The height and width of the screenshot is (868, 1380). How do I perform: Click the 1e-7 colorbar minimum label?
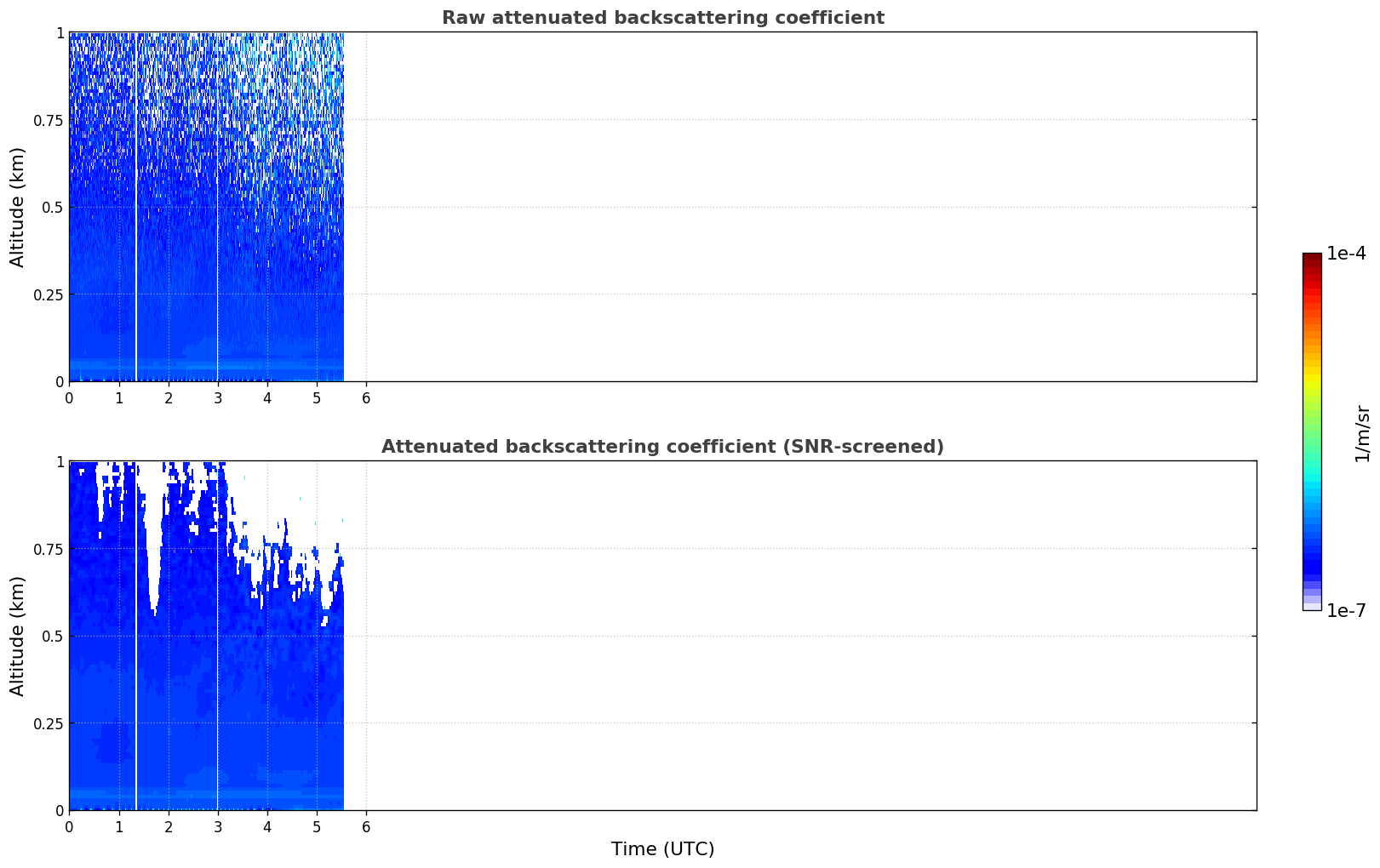1346,611
